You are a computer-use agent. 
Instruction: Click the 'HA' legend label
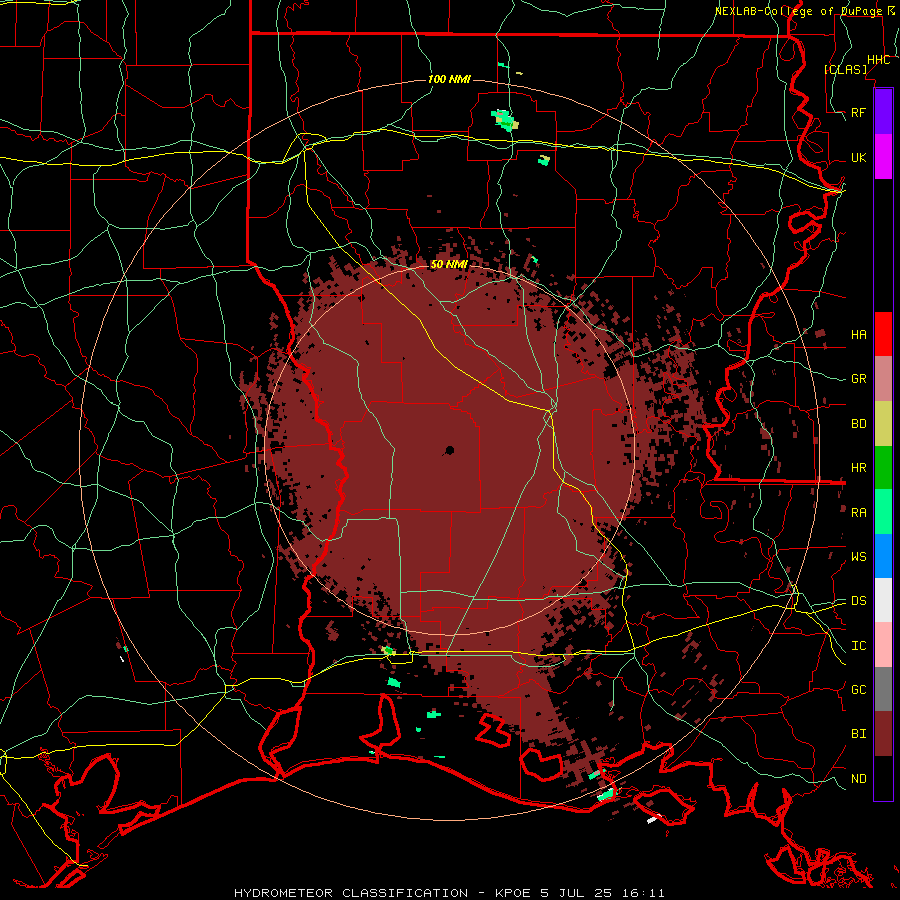[858, 334]
